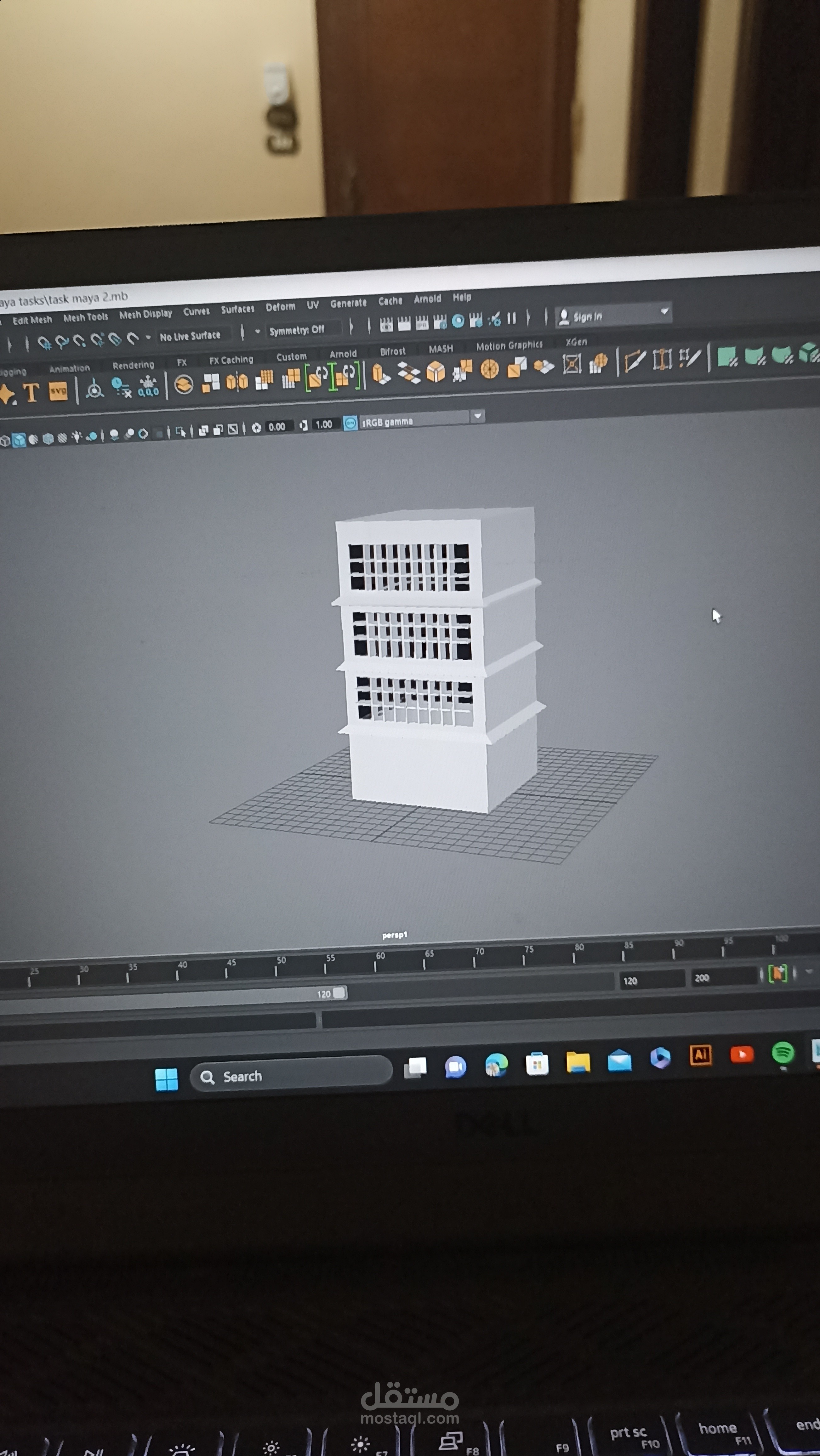Screen dimensions: 820x1456
Task: Click the Windows taskbar Search box
Action: coord(292,1074)
